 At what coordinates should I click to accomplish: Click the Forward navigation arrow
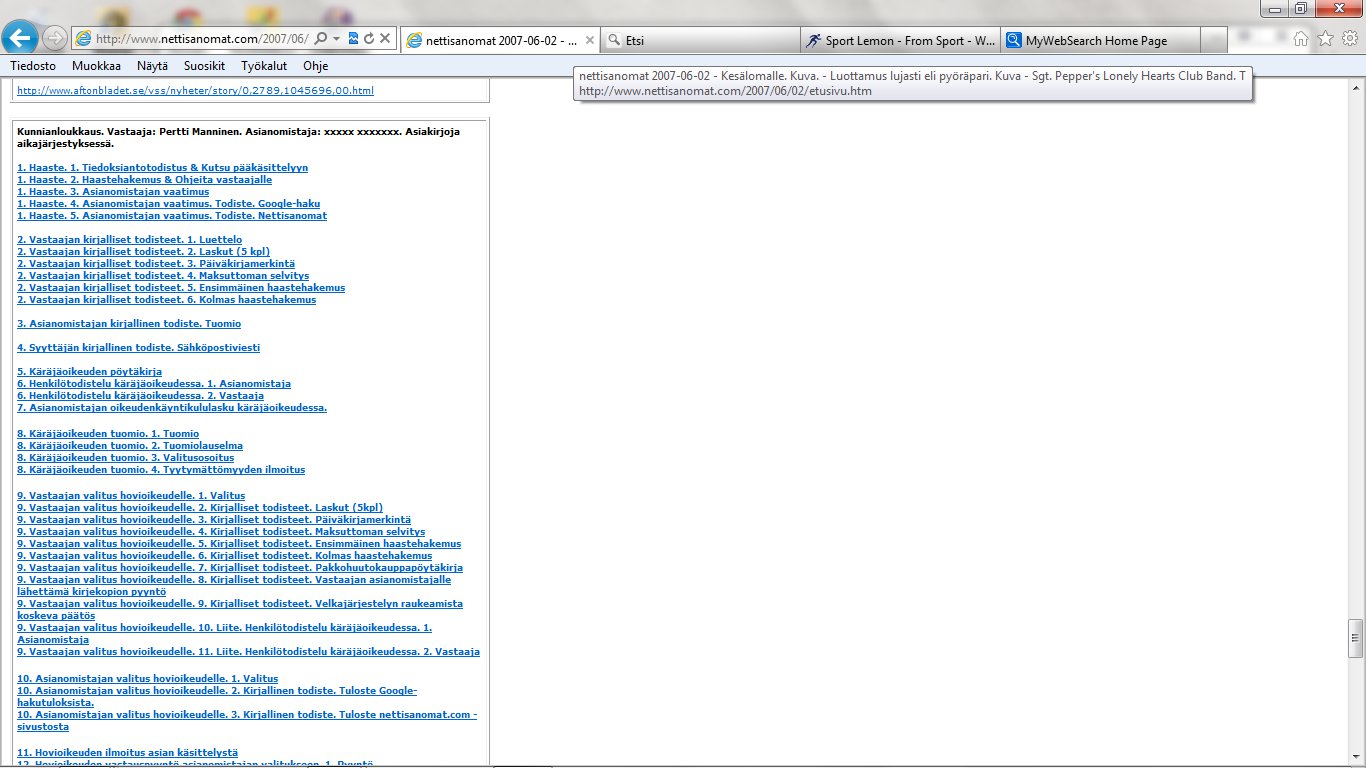pyautogui.click(x=55, y=38)
